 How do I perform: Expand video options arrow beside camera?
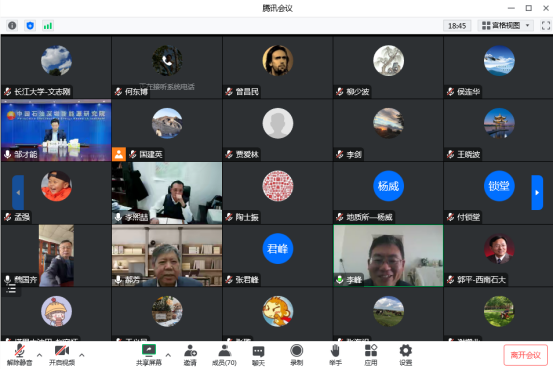pos(82,355)
